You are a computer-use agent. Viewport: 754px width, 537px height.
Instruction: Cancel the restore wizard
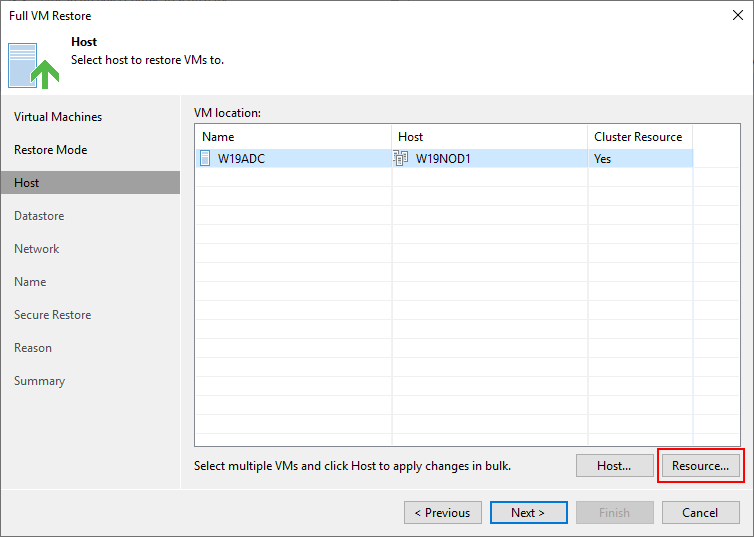click(x=700, y=512)
